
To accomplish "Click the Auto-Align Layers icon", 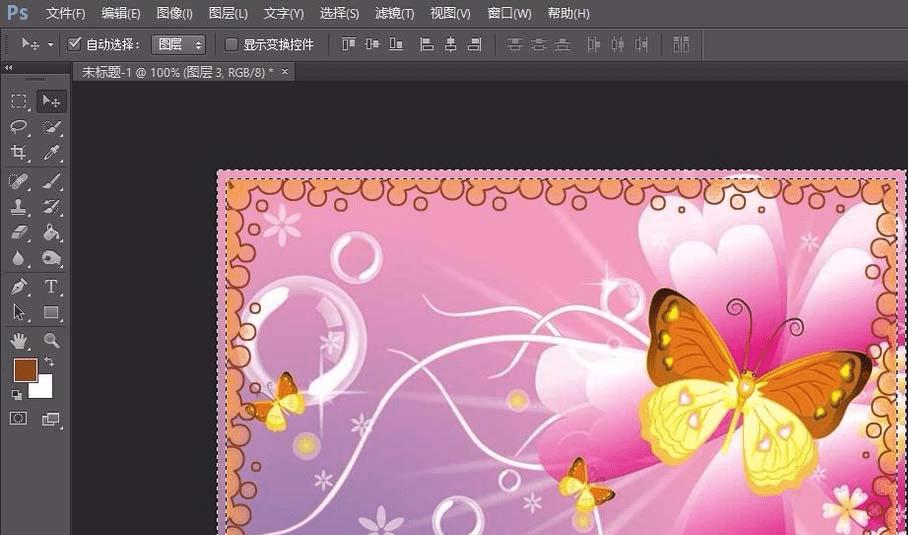I will (x=681, y=44).
